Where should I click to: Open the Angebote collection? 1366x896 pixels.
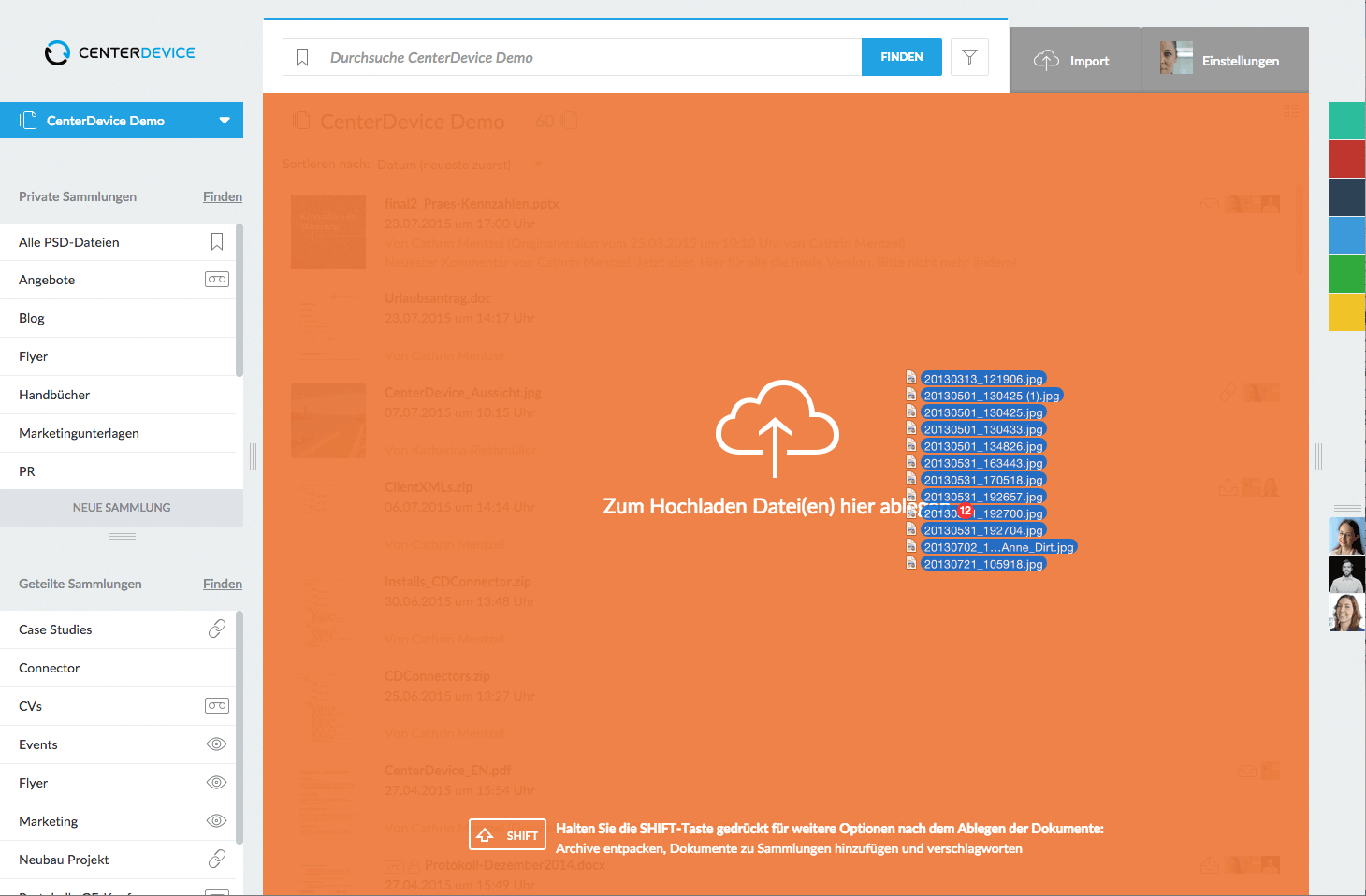(118, 280)
